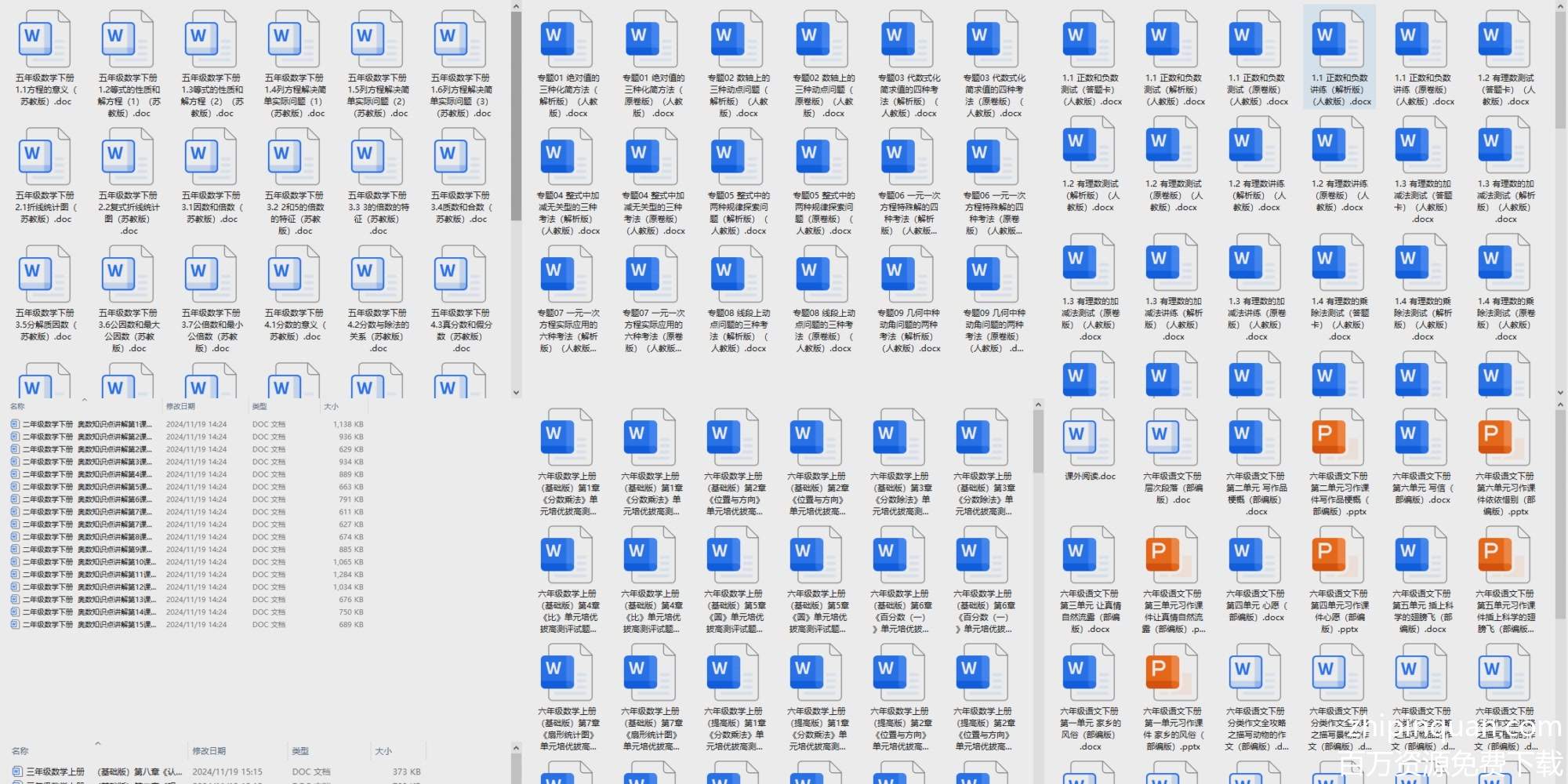Sort upper file list by 修改日期 column

pyautogui.click(x=180, y=406)
